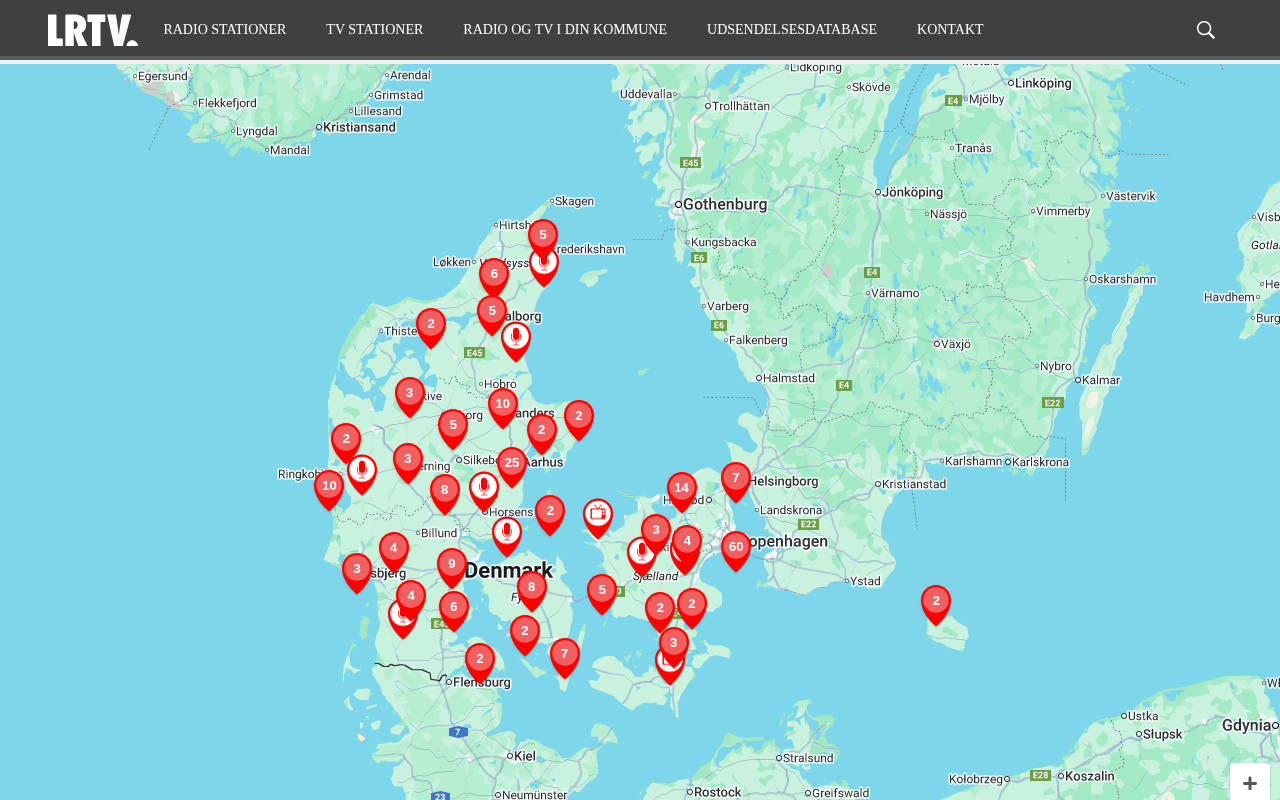Viewport: 1280px width, 800px height.
Task: Click the "Rostock" map label
Action: point(718,792)
